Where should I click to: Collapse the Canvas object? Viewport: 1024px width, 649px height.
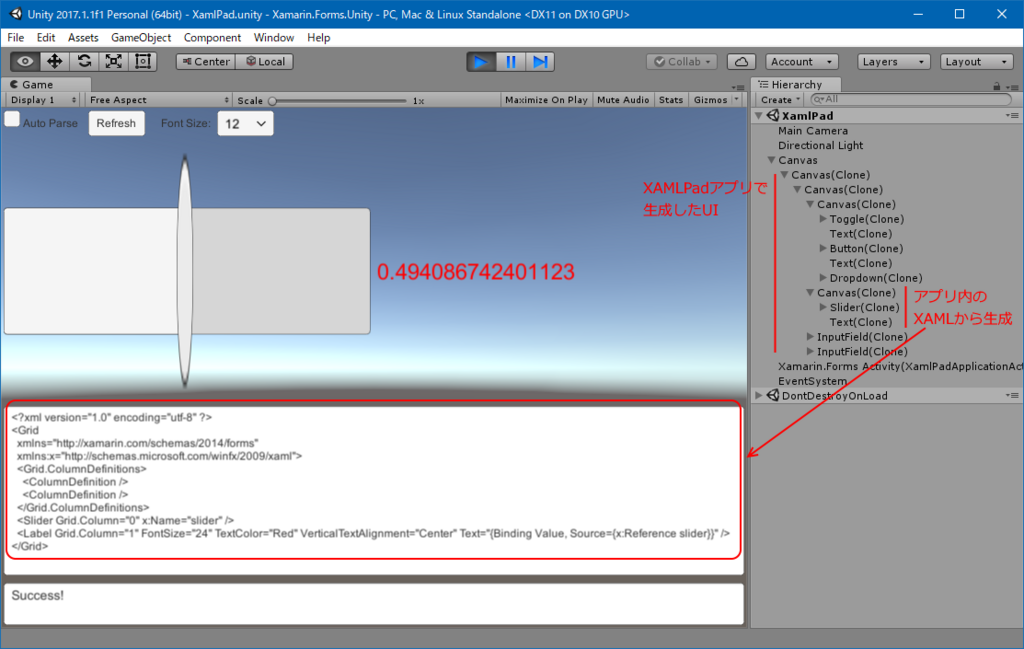[x=771, y=160]
